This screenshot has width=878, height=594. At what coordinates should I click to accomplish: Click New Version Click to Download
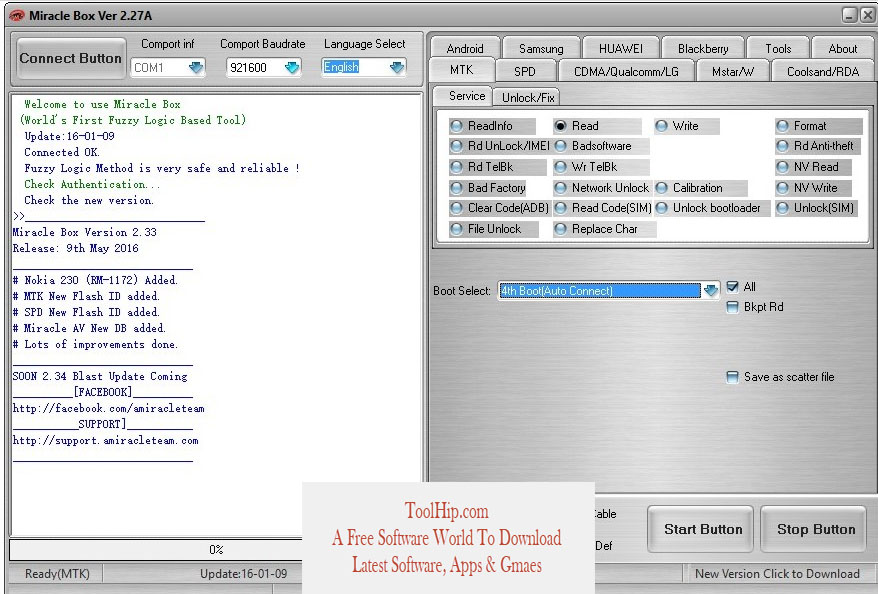777,574
